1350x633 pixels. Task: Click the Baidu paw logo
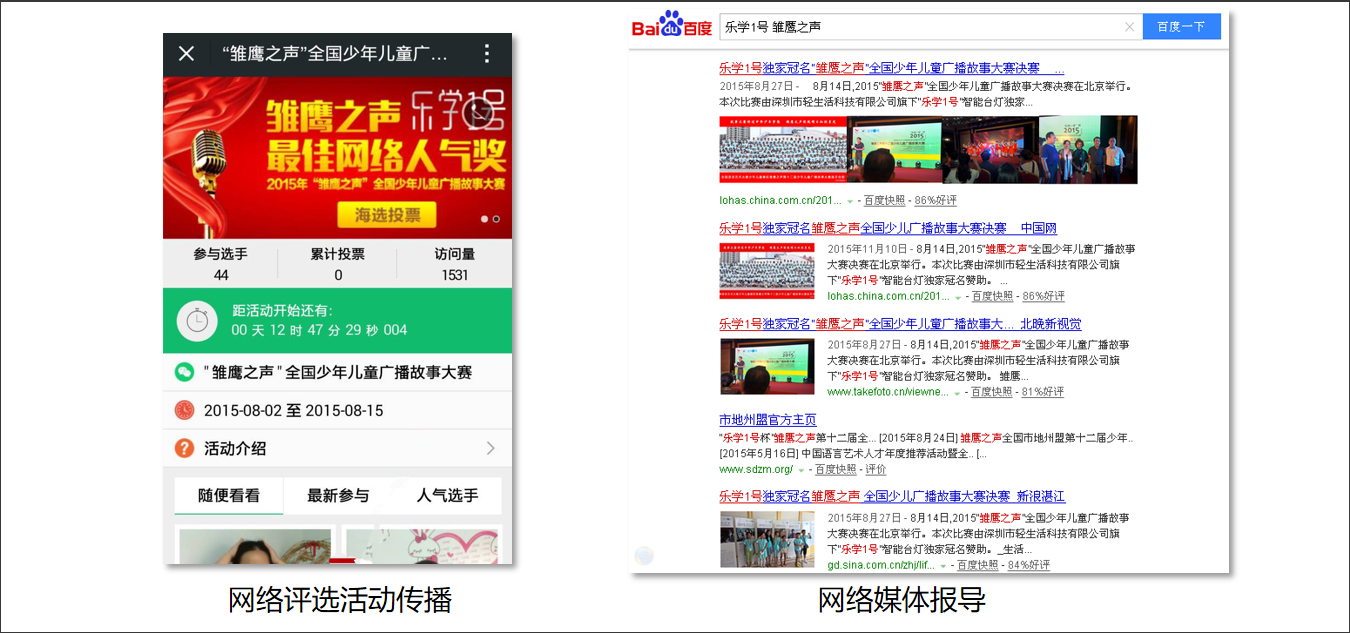tap(671, 26)
